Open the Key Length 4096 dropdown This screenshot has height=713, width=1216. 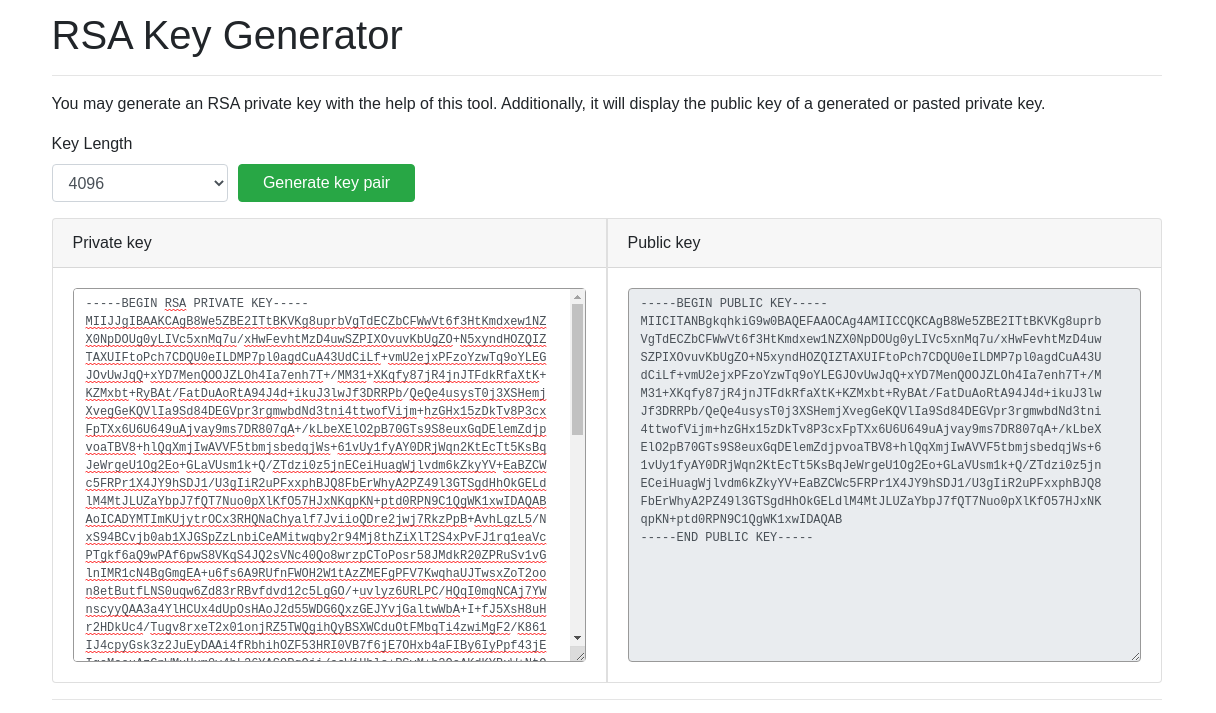(139, 183)
